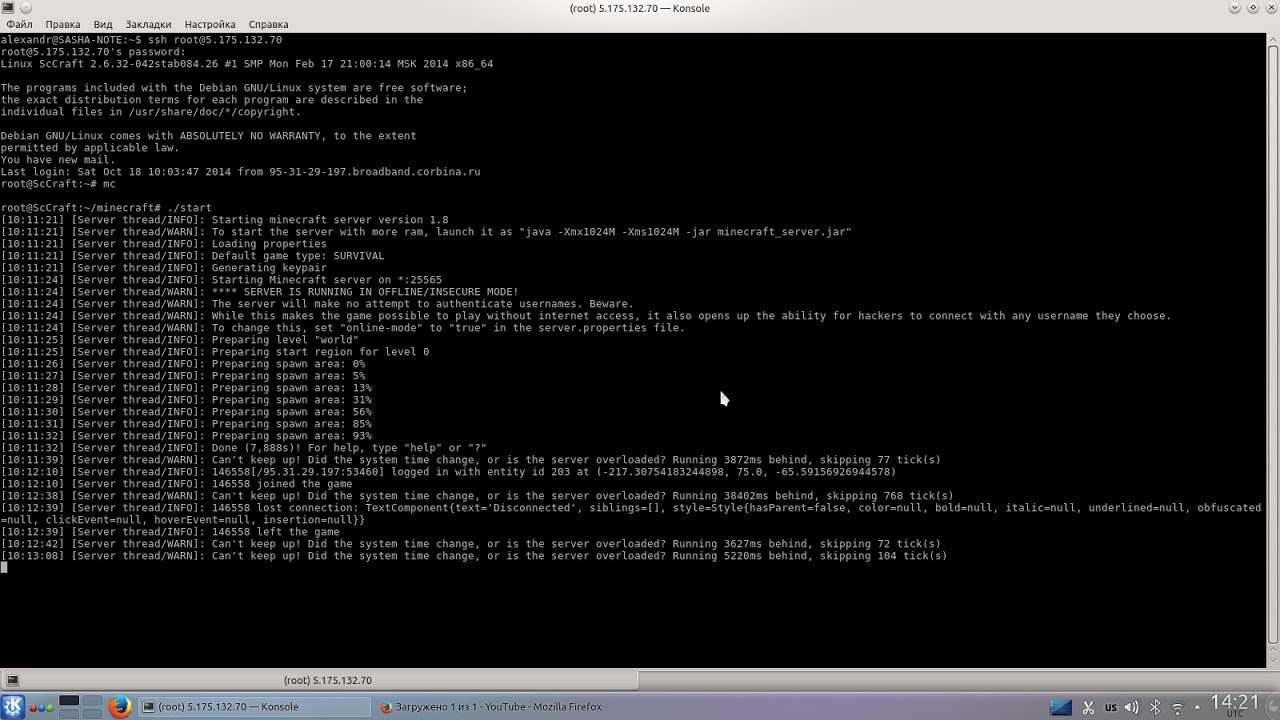Open the KDE application launcher
This screenshot has width=1280, height=720.
pos(13,706)
